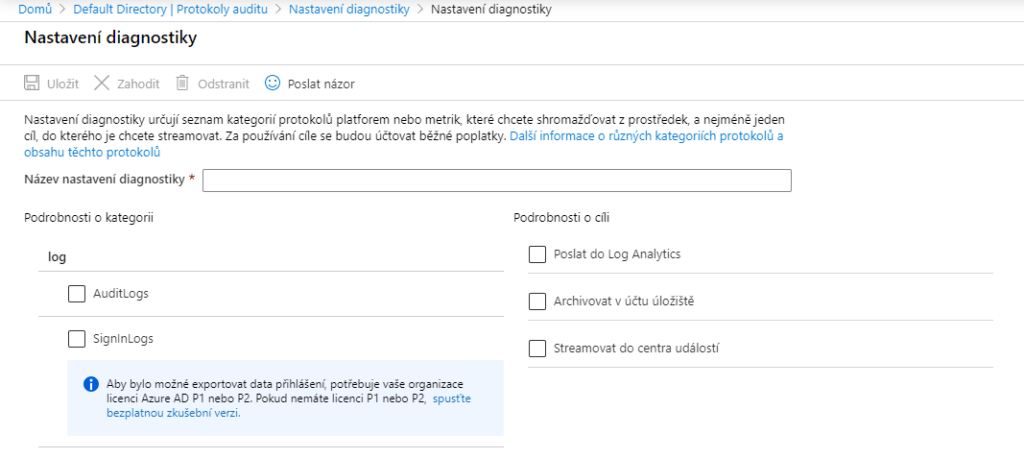The image size is (1024, 458).
Task: Click the blue info icon in license notice
Action: tap(90, 384)
